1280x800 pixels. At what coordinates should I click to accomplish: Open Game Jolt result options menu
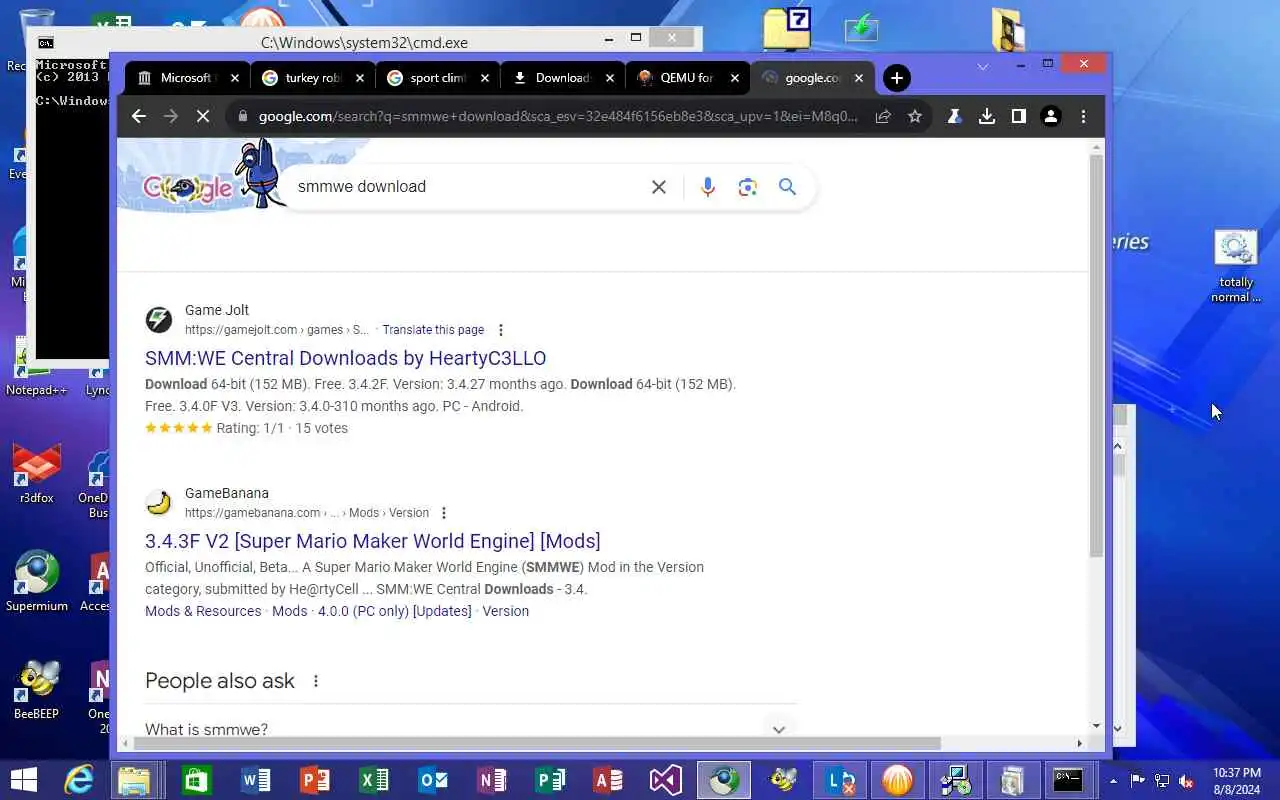[x=501, y=330]
